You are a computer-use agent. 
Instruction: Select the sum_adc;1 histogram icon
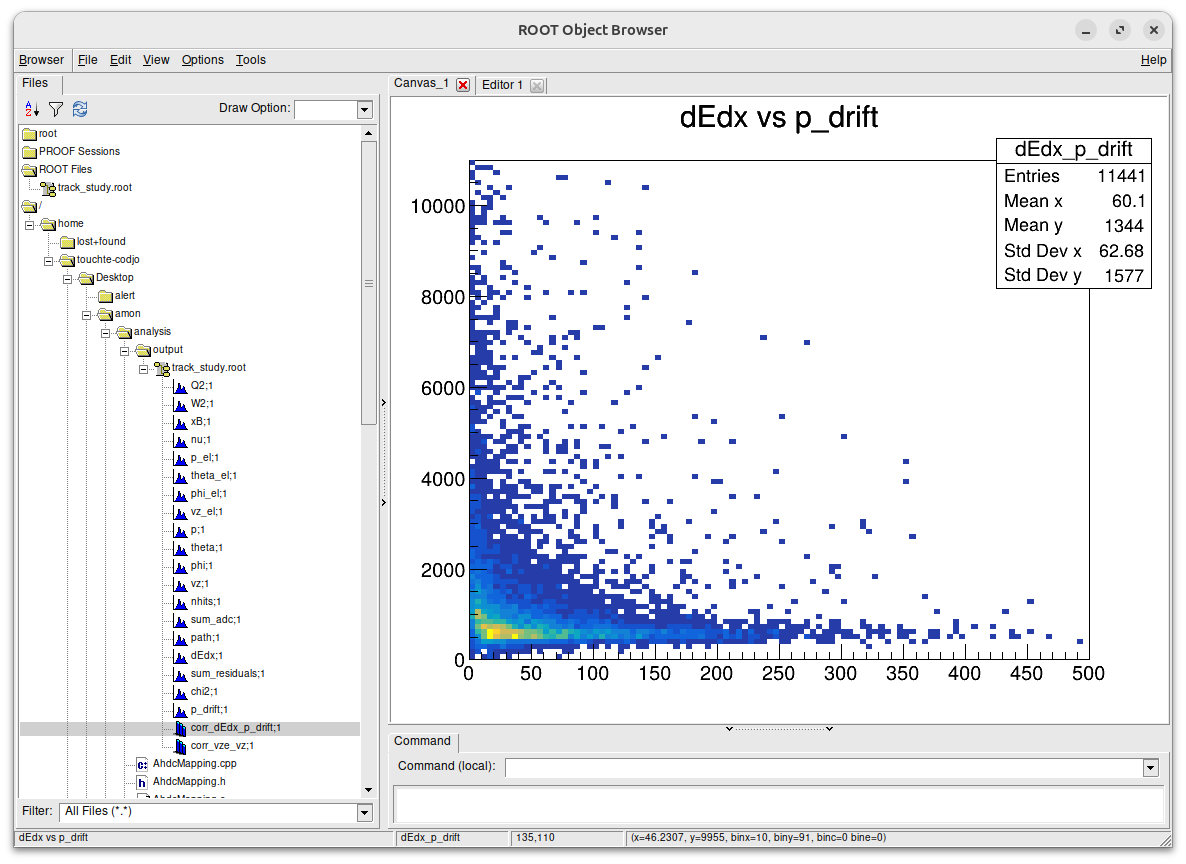(181, 620)
